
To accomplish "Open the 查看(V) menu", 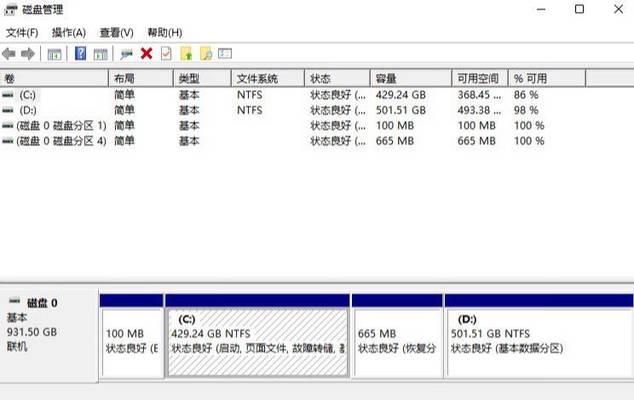I will tap(116, 32).
